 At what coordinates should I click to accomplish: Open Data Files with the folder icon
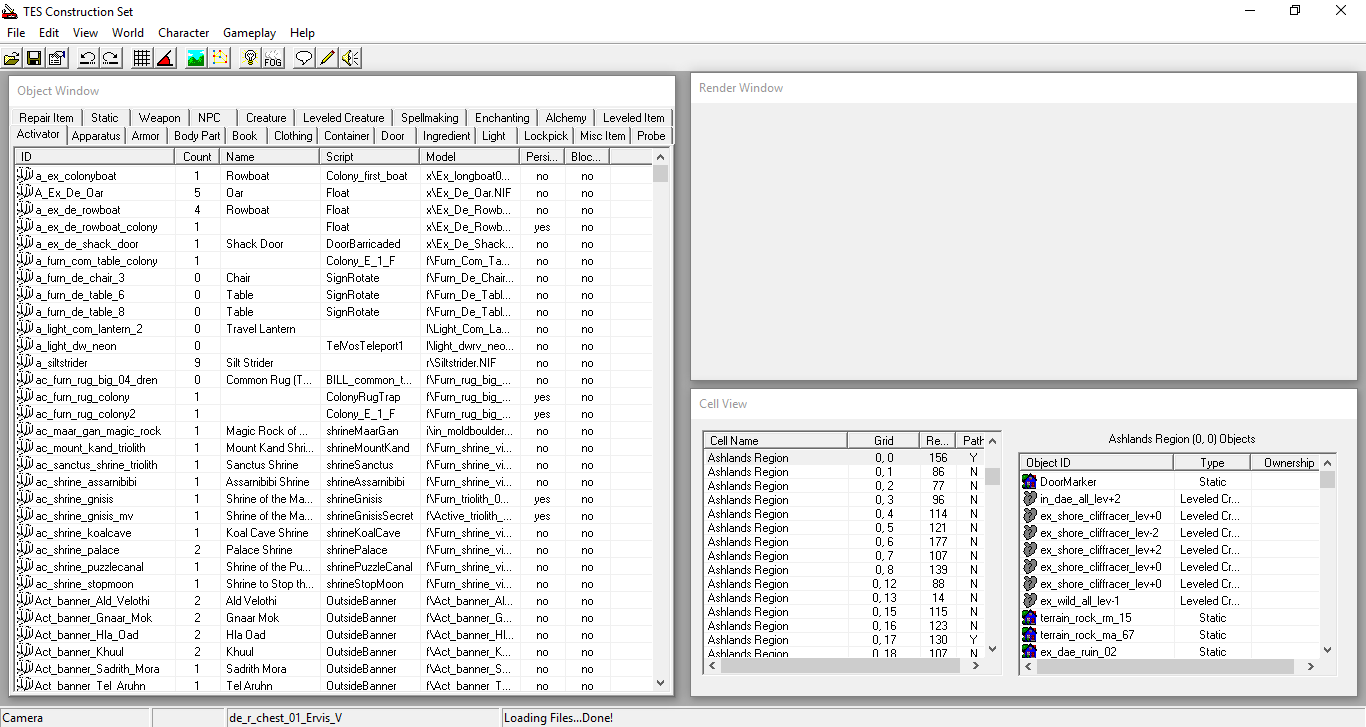(x=12, y=58)
